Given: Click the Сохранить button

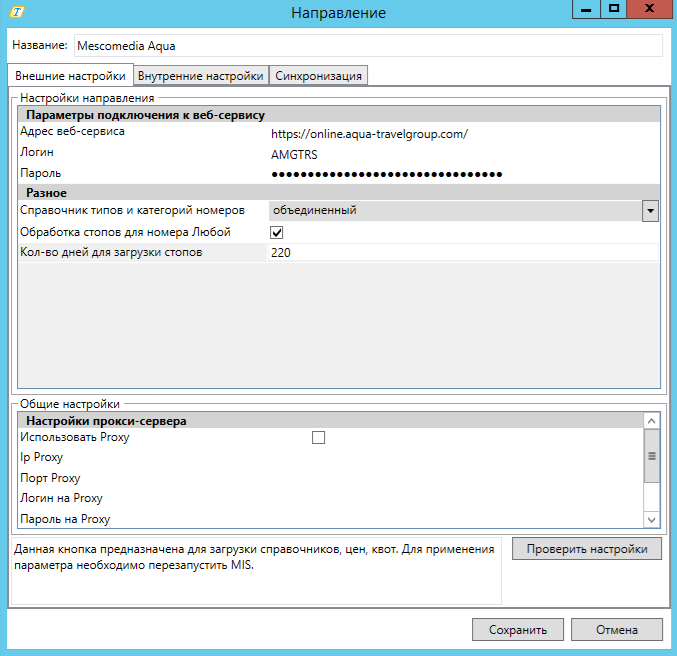Looking at the screenshot, I should pos(518,630).
